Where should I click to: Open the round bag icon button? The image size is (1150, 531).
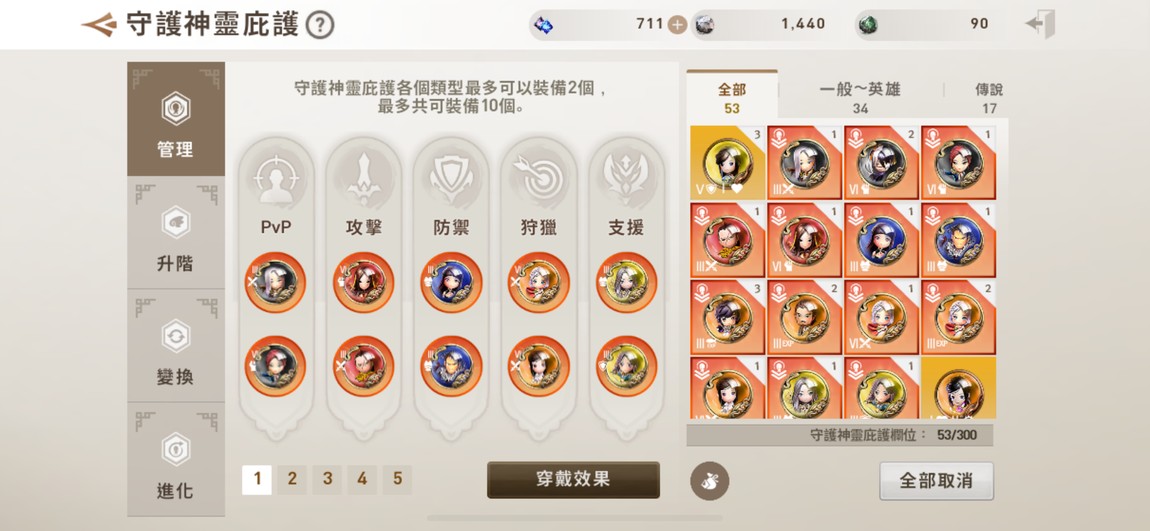(709, 481)
